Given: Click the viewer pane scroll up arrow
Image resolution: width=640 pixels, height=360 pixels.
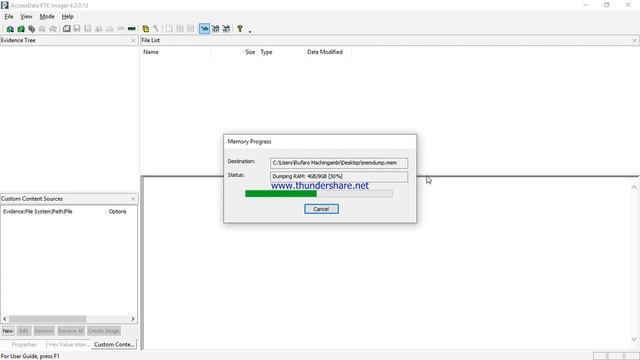Looking at the screenshot, I should (634, 187).
